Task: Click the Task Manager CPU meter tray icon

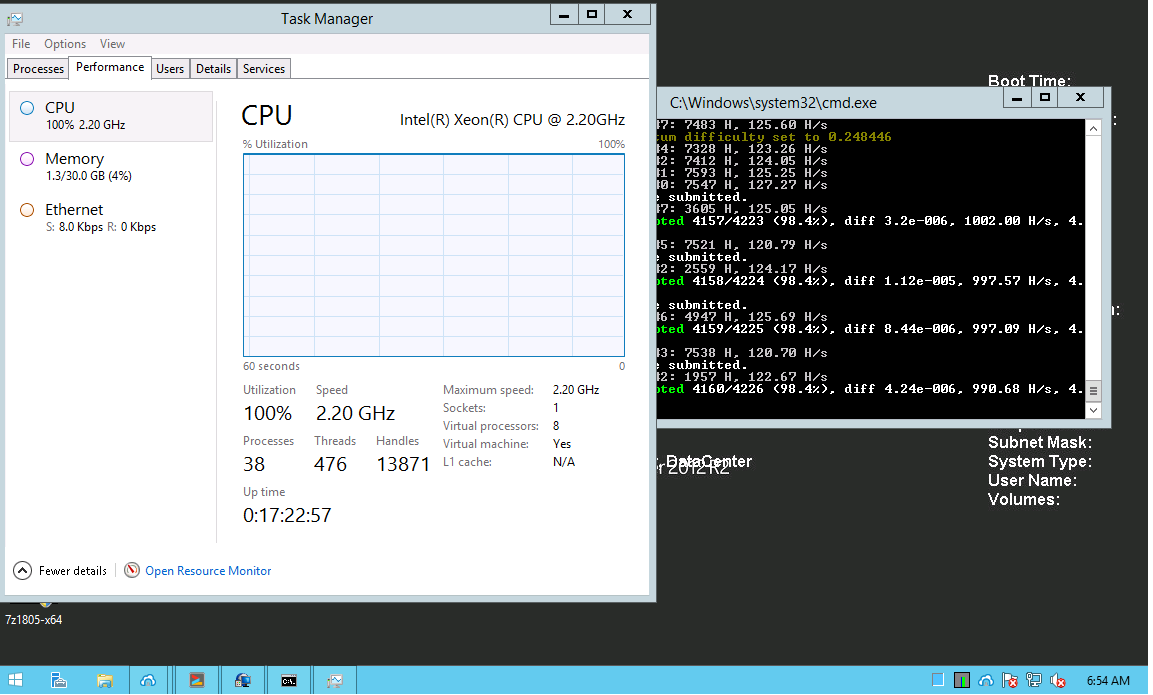Action: click(x=962, y=680)
